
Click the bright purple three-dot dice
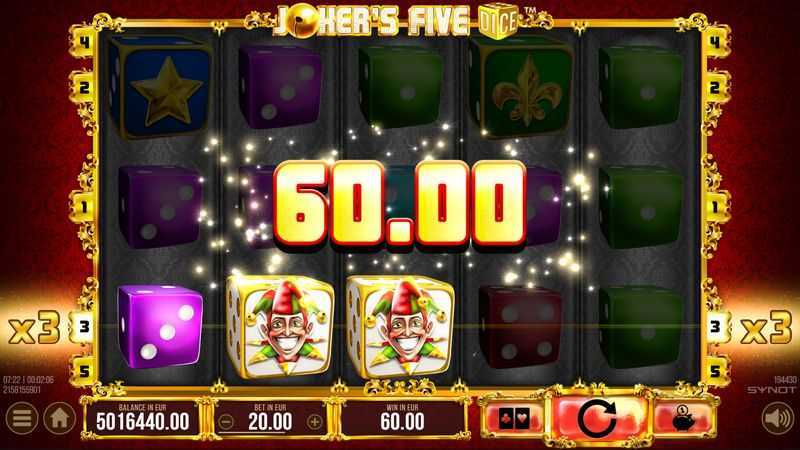tap(160, 327)
